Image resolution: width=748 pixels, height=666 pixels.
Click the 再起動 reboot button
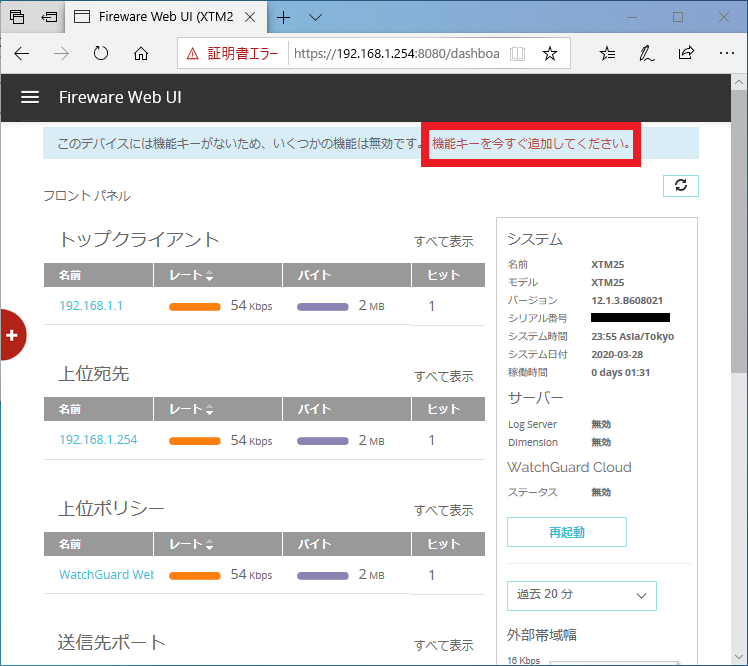(x=567, y=532)
